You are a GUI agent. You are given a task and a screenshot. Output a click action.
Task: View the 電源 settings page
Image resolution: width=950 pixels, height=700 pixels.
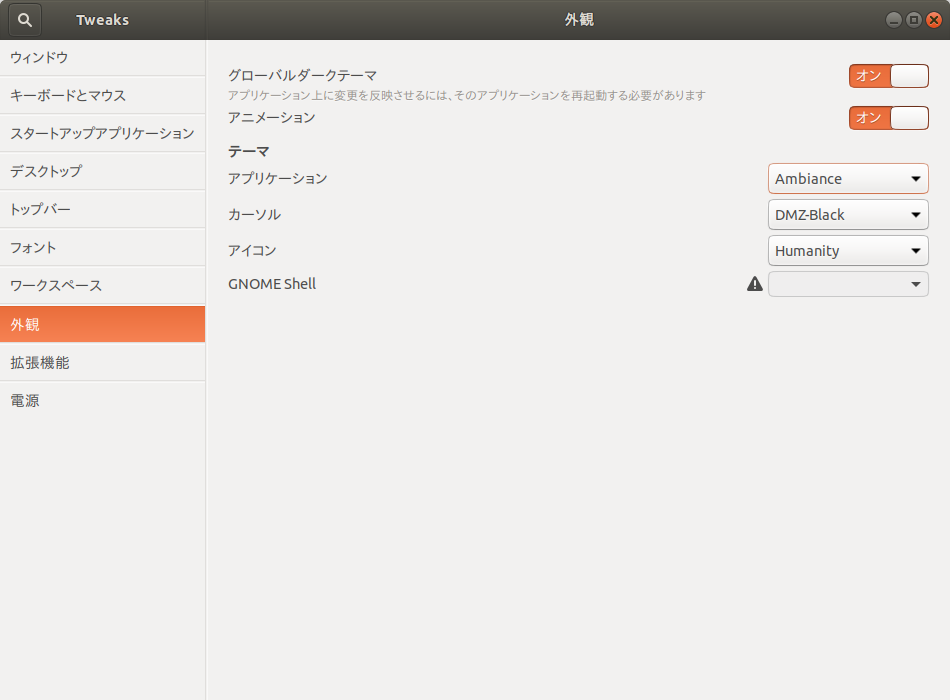[x=103, y=400]
